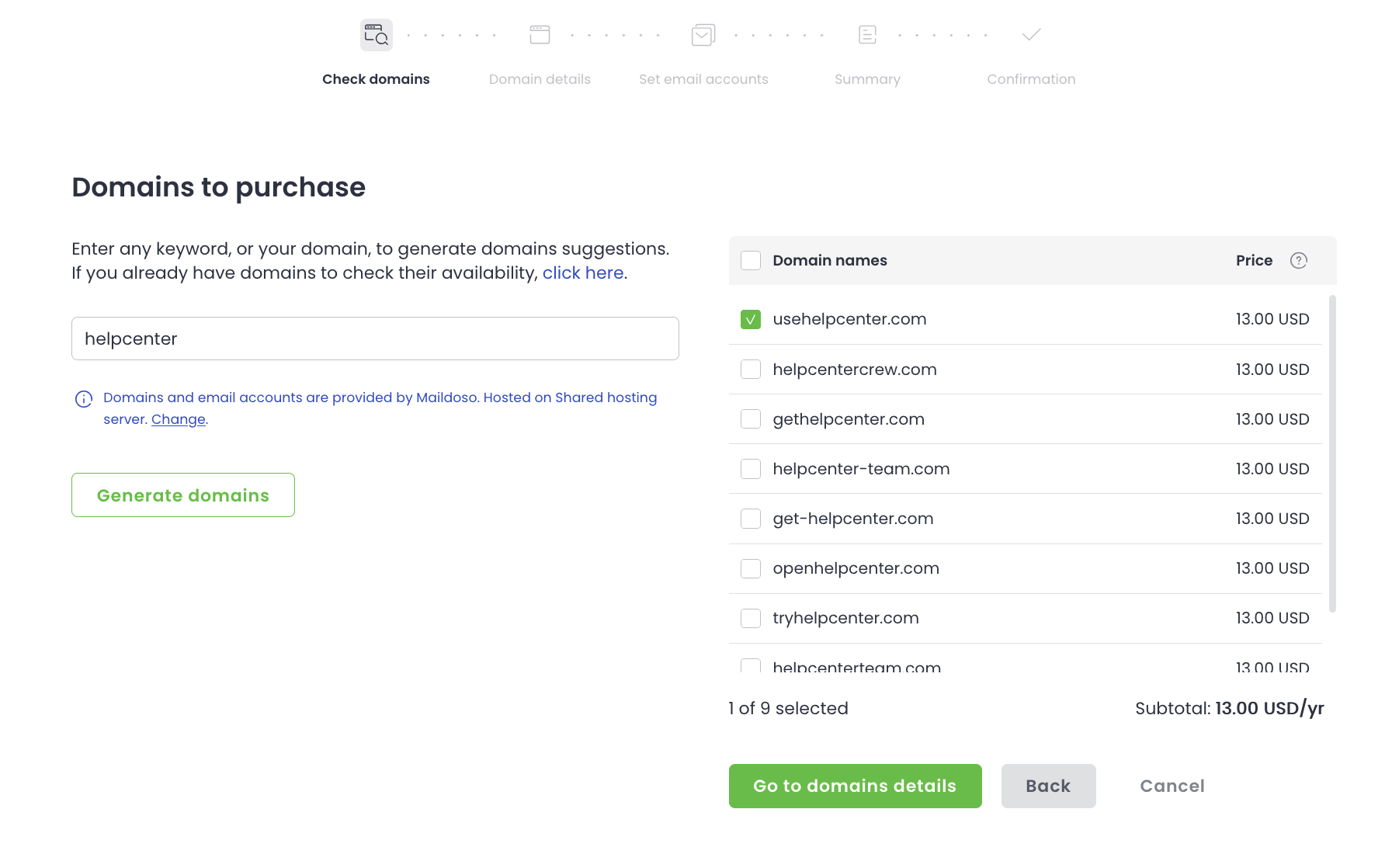Uncheck the usehelpcenter.com checkbox
Viewport: 1399px width, 868px height.
point(751,320)
